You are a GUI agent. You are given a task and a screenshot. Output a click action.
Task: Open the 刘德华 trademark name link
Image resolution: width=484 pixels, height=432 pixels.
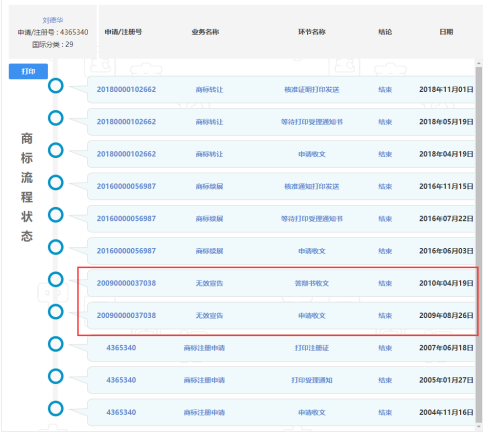[53, 20]
